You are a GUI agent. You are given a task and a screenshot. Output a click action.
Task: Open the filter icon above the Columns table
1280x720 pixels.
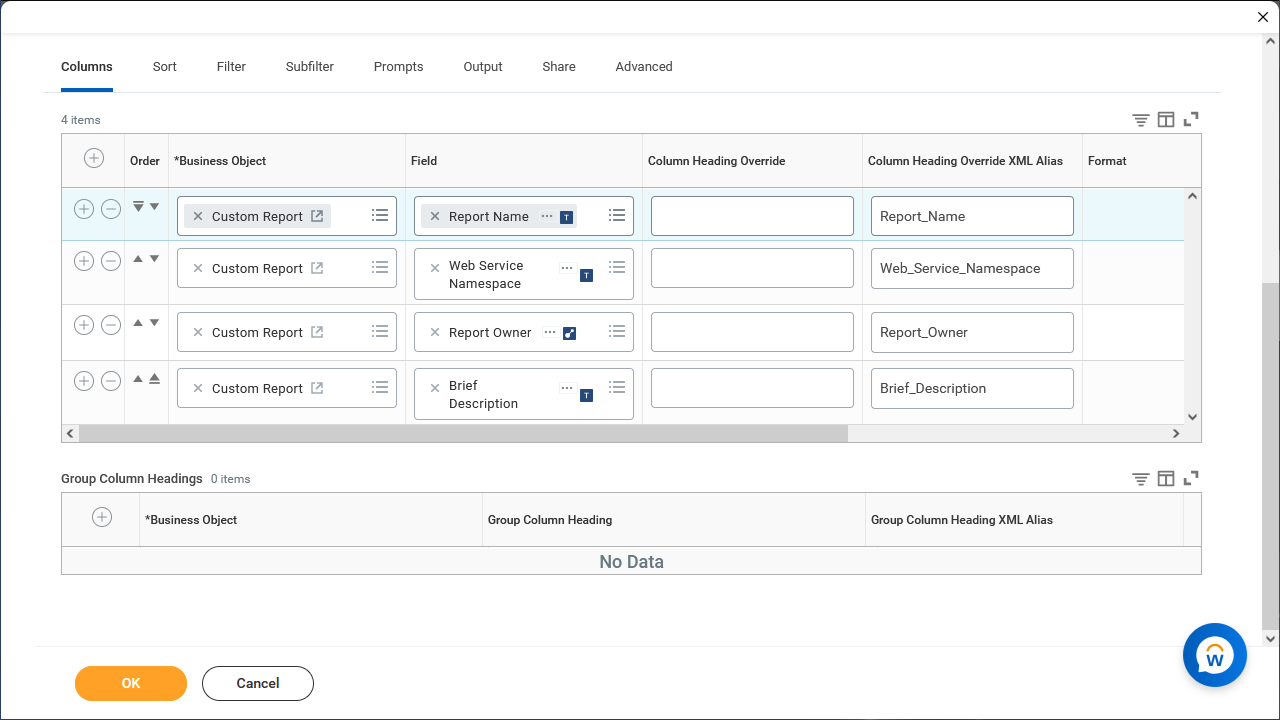point(1140,119)
